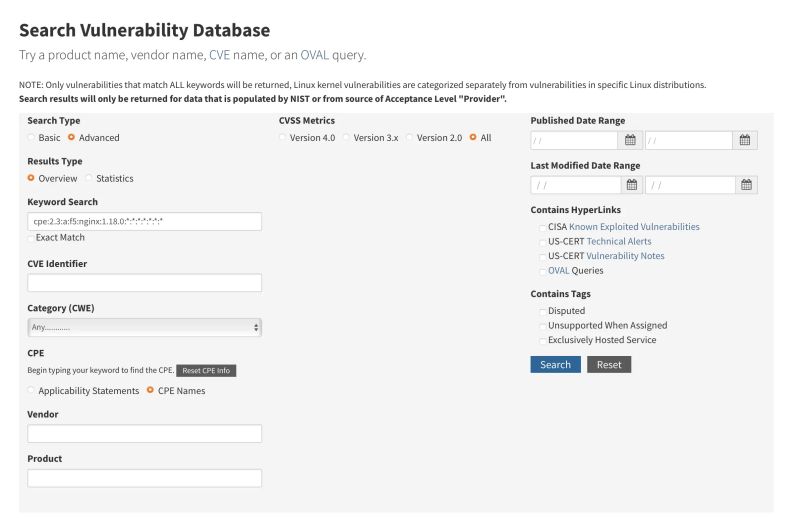Select CVSS Version 2.0 metrics
The width and height of the screenshot is (800, 530).
pos(409,137)
